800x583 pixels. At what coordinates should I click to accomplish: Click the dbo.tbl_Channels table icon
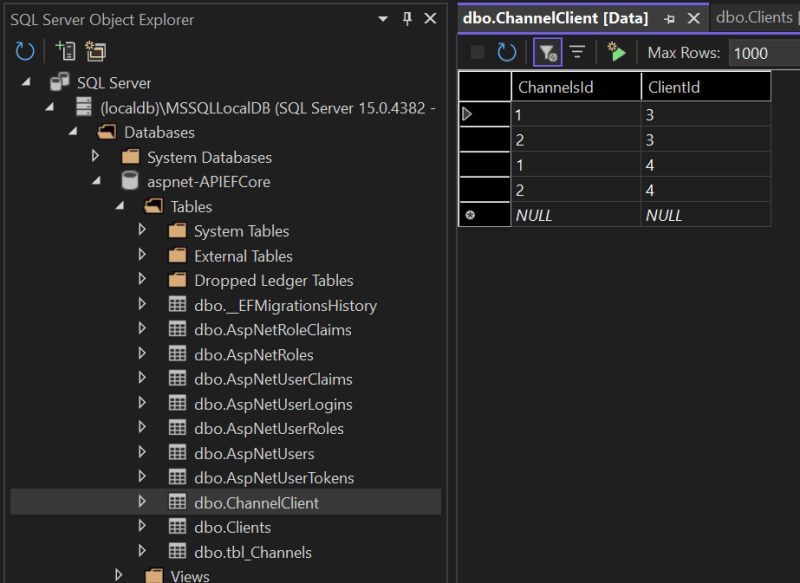coord(178,551)
